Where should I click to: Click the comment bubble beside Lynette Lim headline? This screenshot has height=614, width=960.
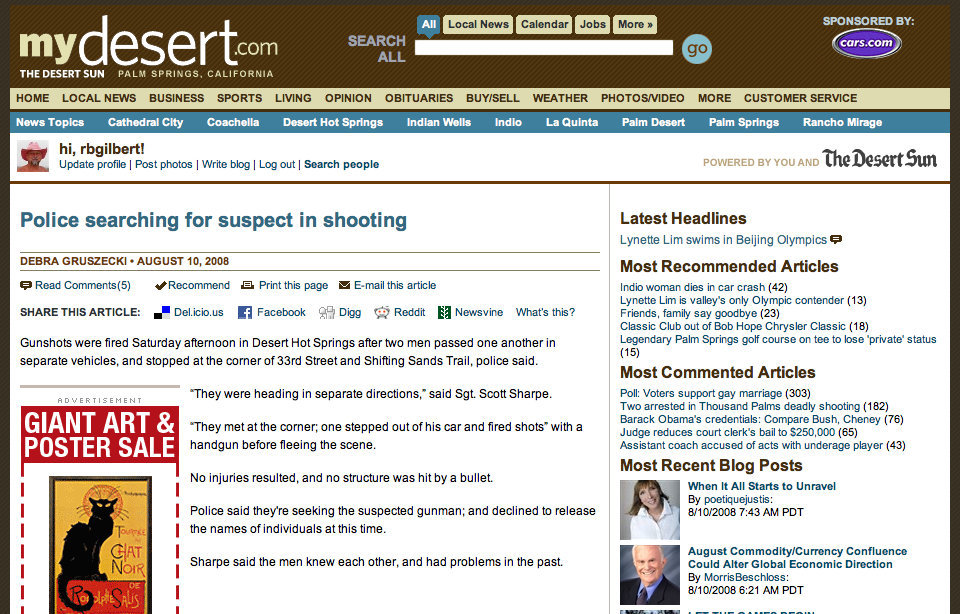pos(836,239)
